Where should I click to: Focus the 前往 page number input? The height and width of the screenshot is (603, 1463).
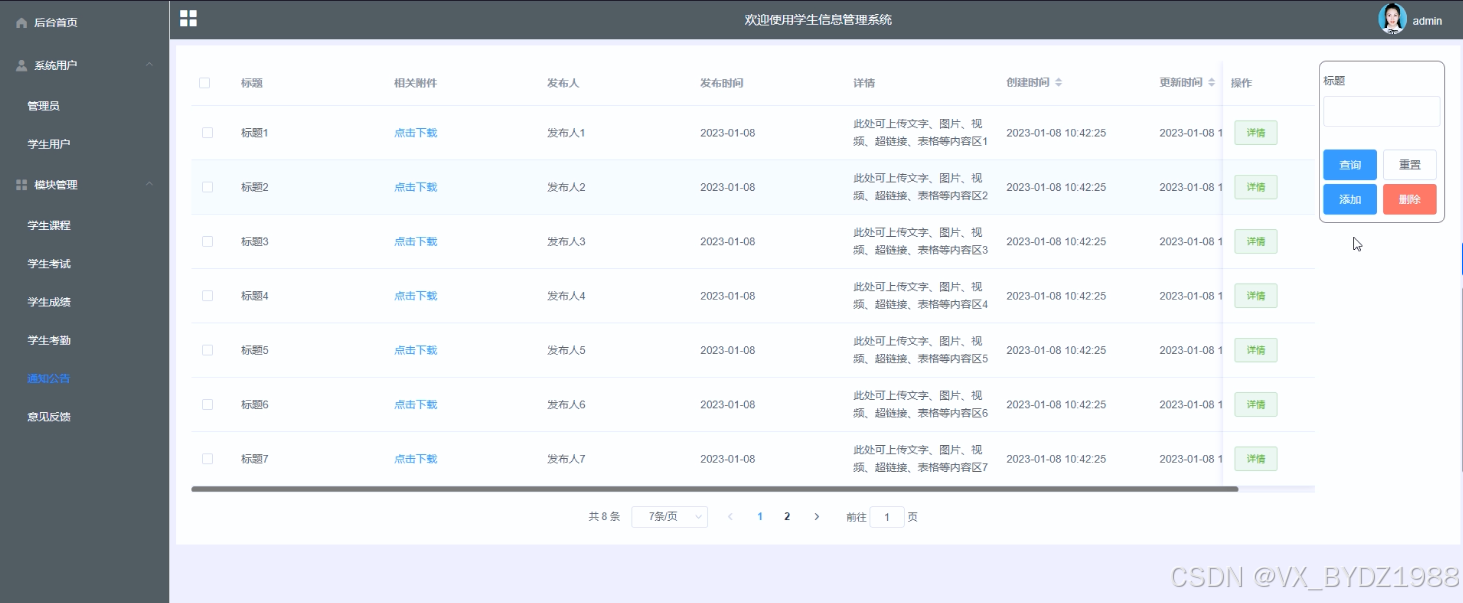coord(887,517)
